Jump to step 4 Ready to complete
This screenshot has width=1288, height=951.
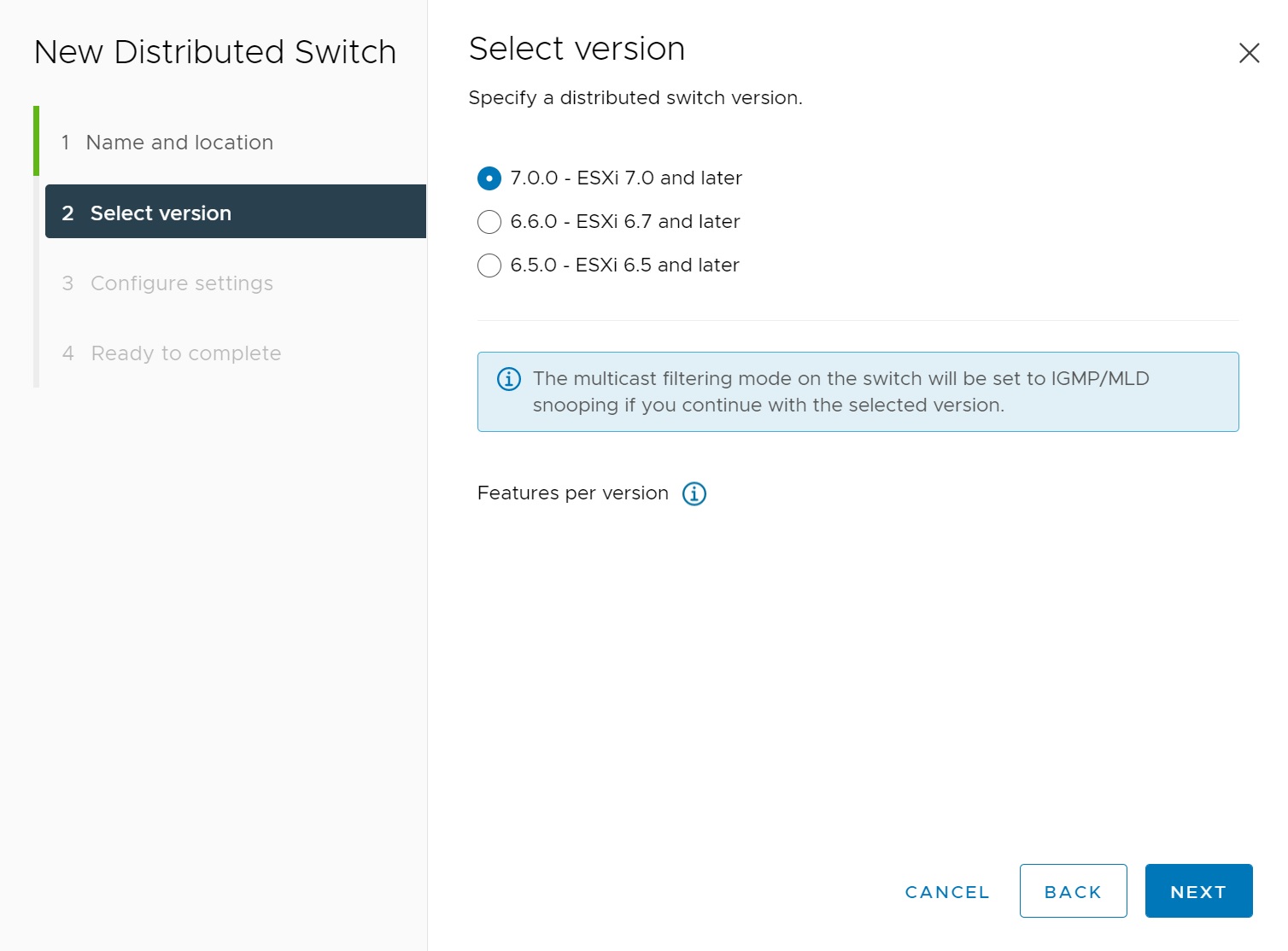(x=185, y=353)
